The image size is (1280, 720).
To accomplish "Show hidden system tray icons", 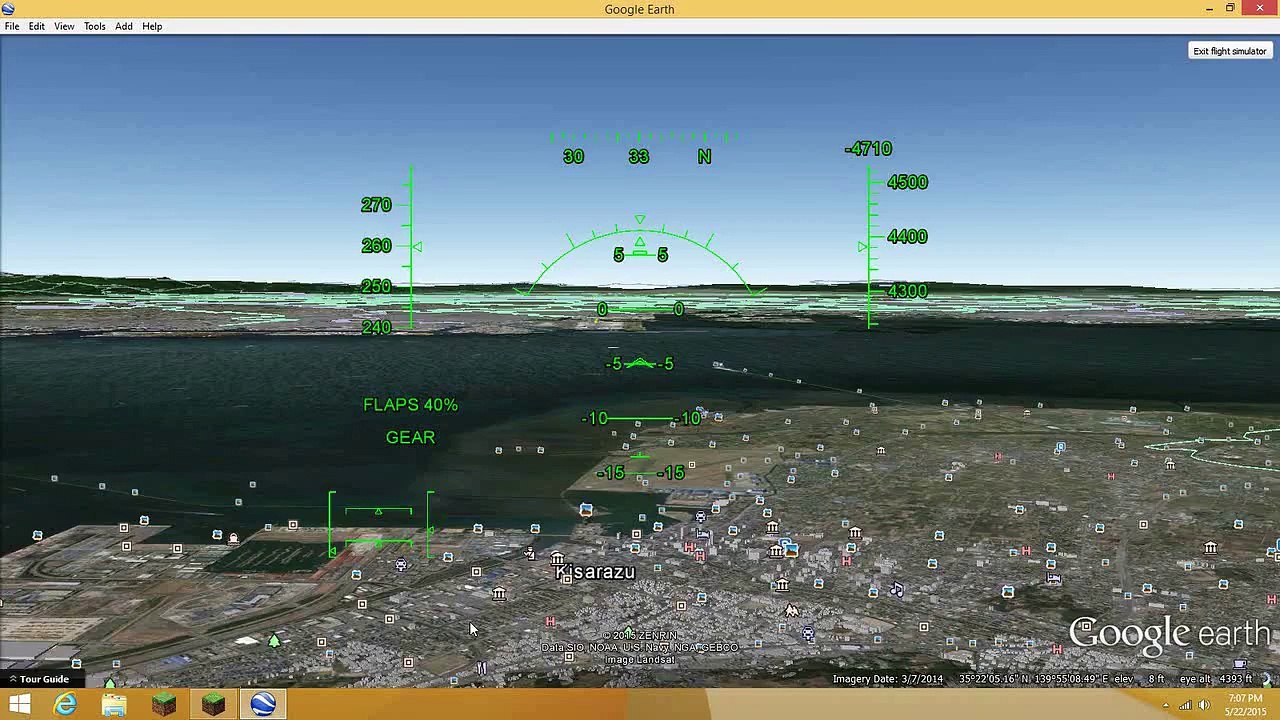I will tap(1165, 706).
